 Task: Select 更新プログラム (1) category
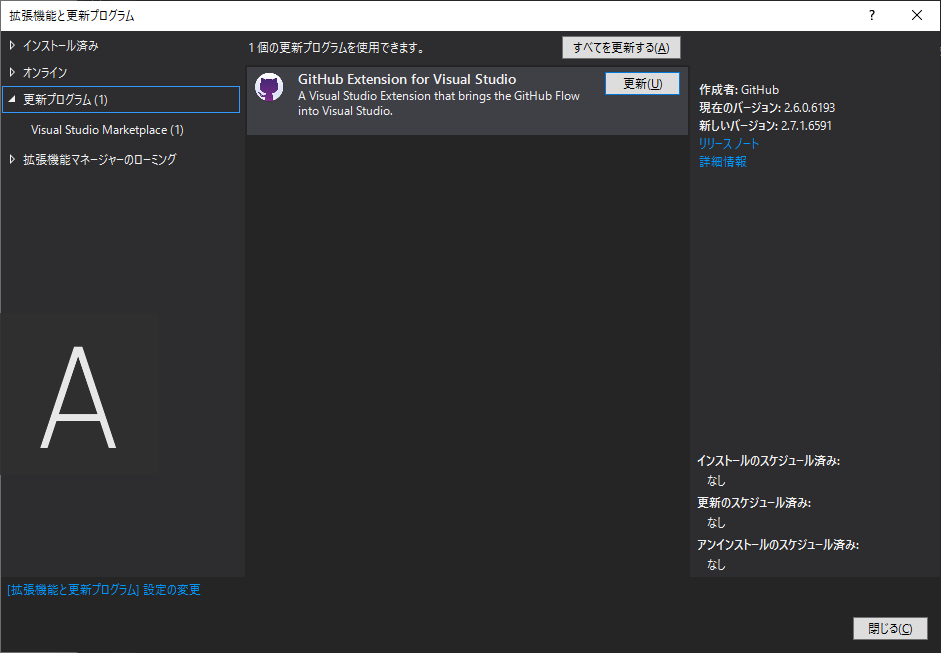121,100
